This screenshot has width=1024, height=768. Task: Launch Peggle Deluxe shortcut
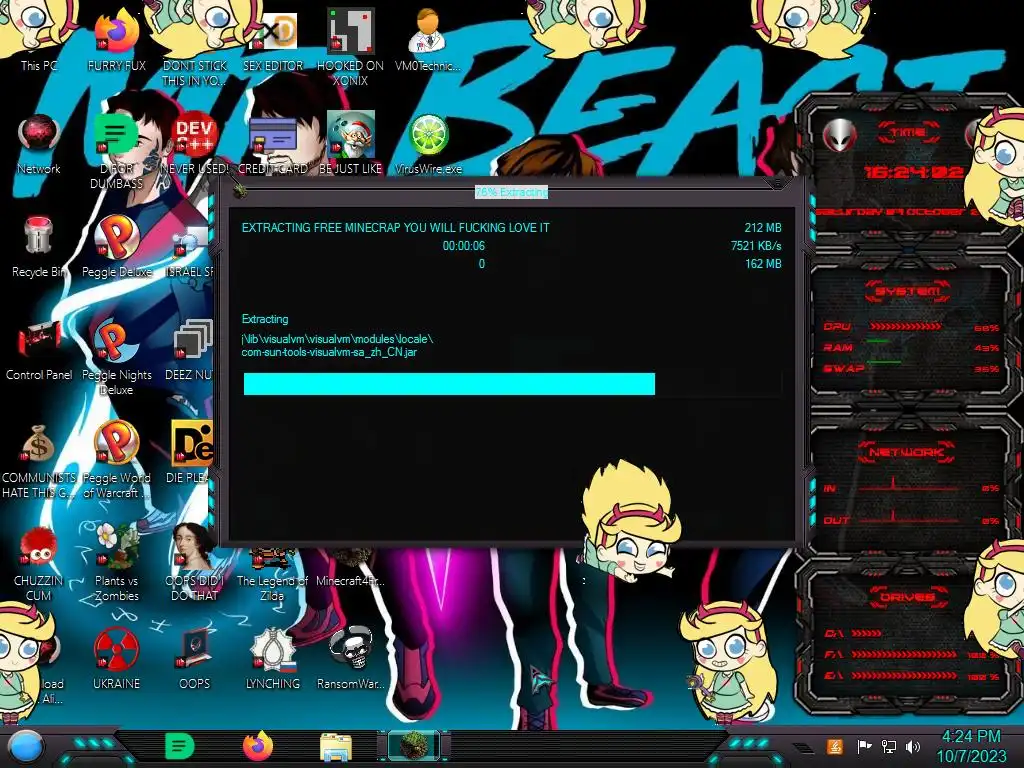tap(116, 247)
